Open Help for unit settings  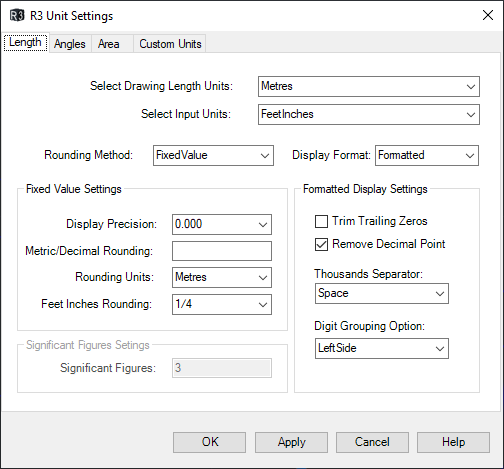453,442
